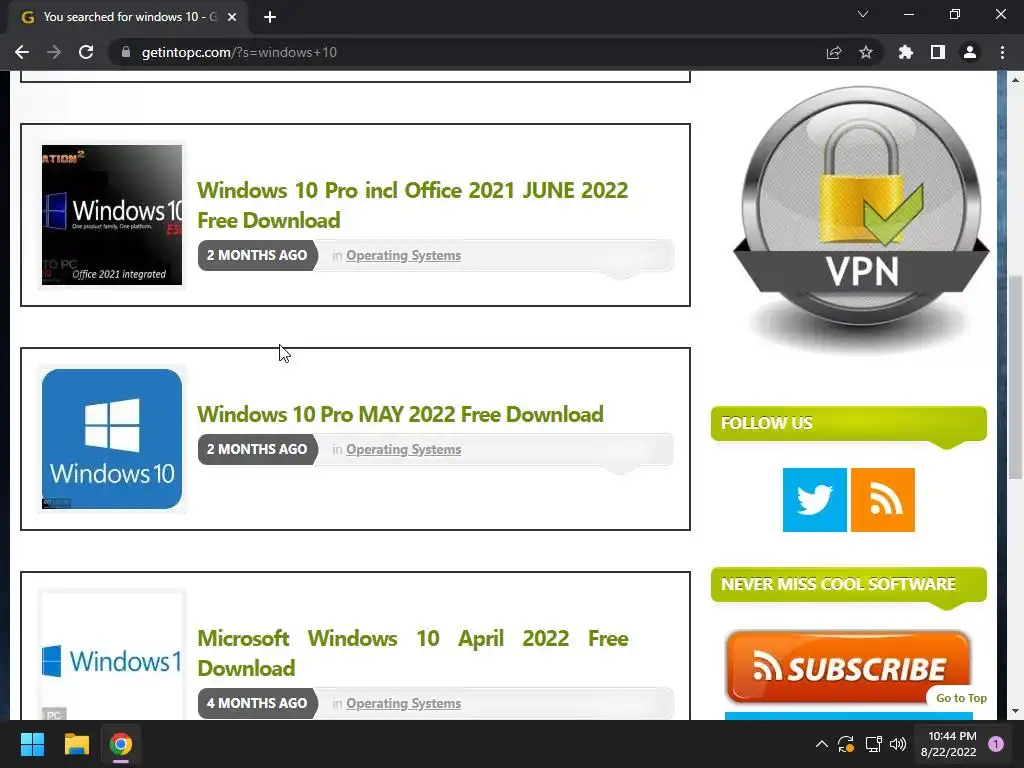Go forward with the forward arrow
The image size is (1024, 768).
click(54, 52)
